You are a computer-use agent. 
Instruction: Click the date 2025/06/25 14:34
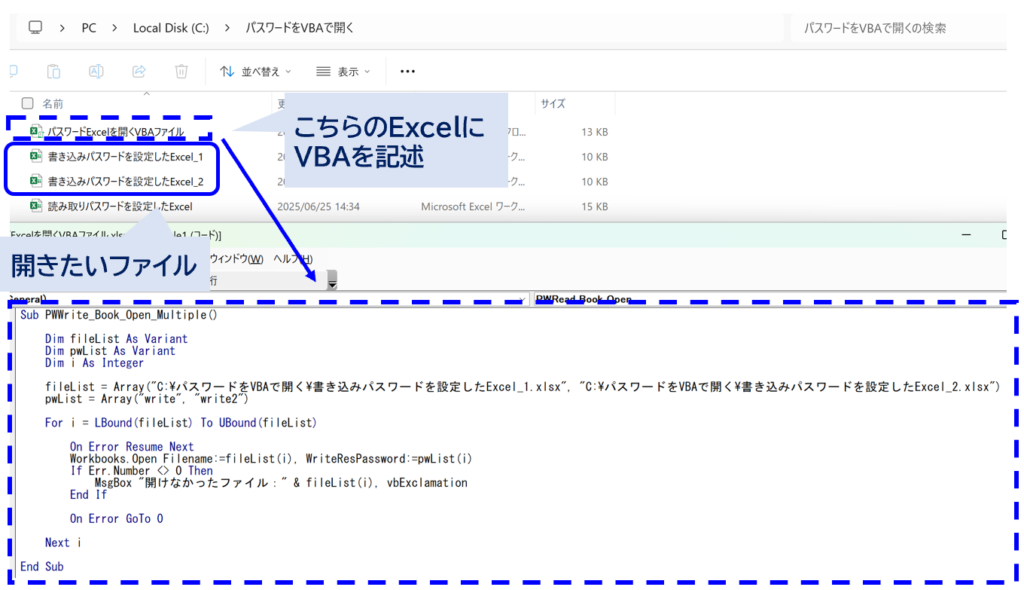point(318,206)
